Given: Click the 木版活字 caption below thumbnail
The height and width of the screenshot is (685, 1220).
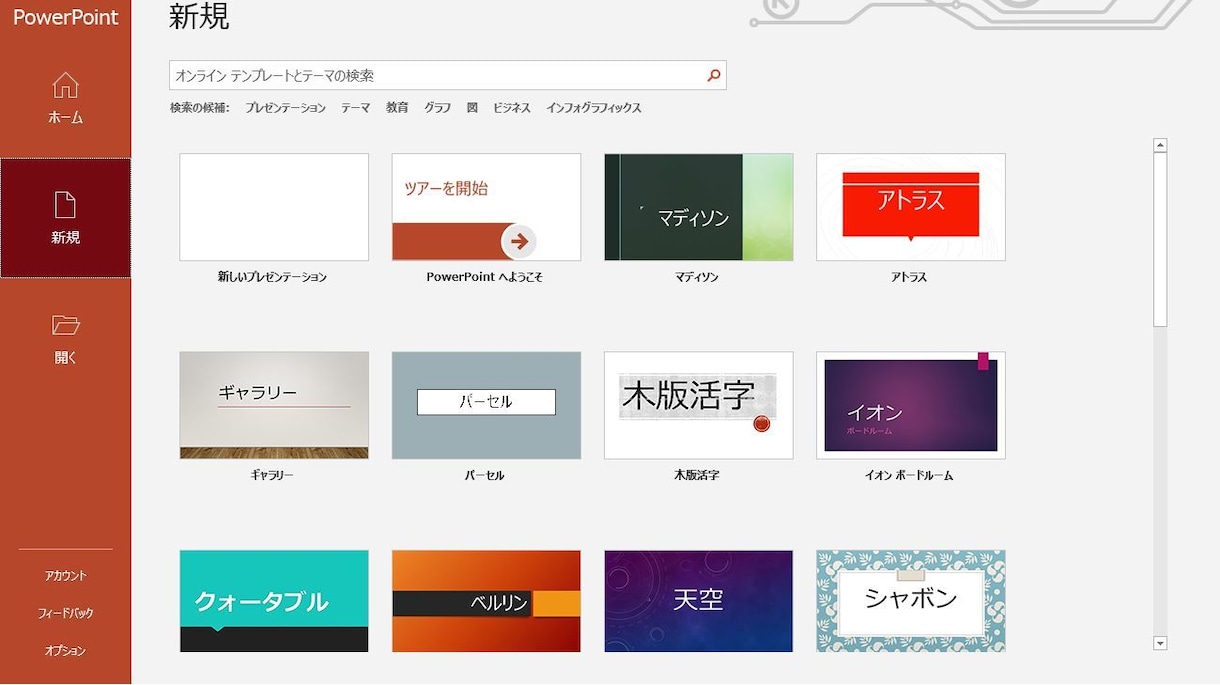Looking at the screenshot, I should tap(697, 475).
